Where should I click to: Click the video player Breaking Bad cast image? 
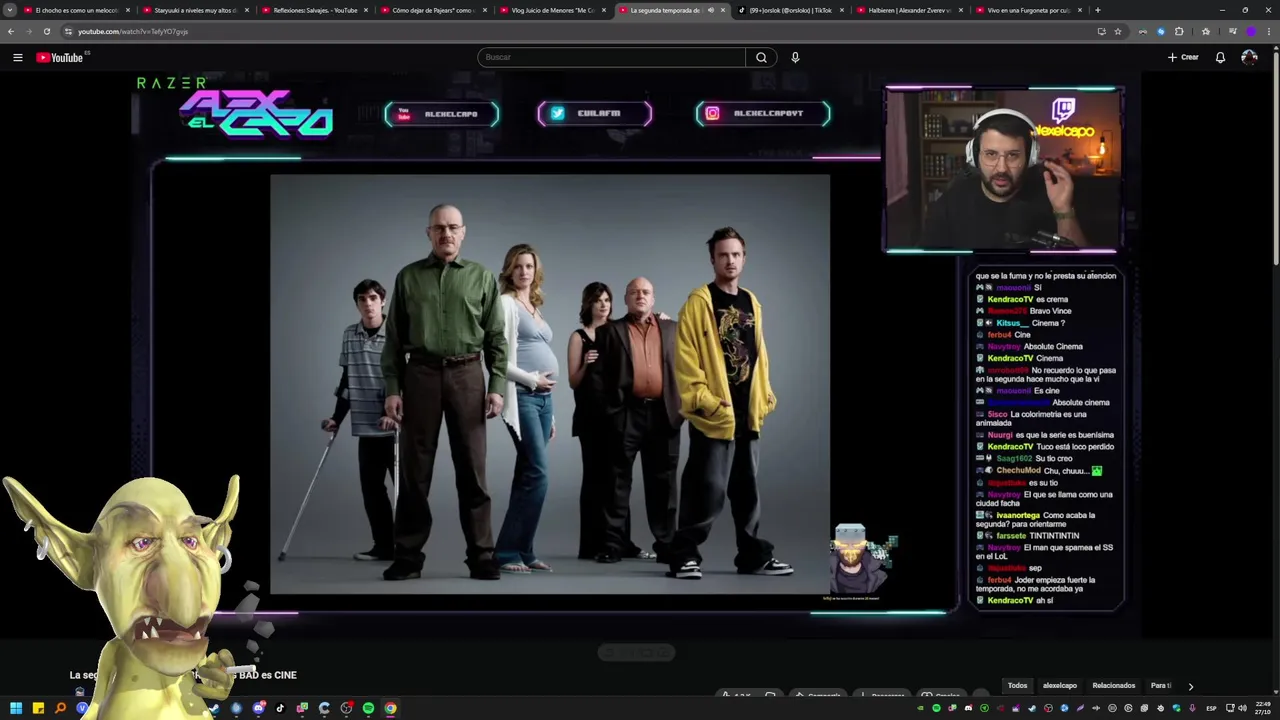(x=549, y=385)
